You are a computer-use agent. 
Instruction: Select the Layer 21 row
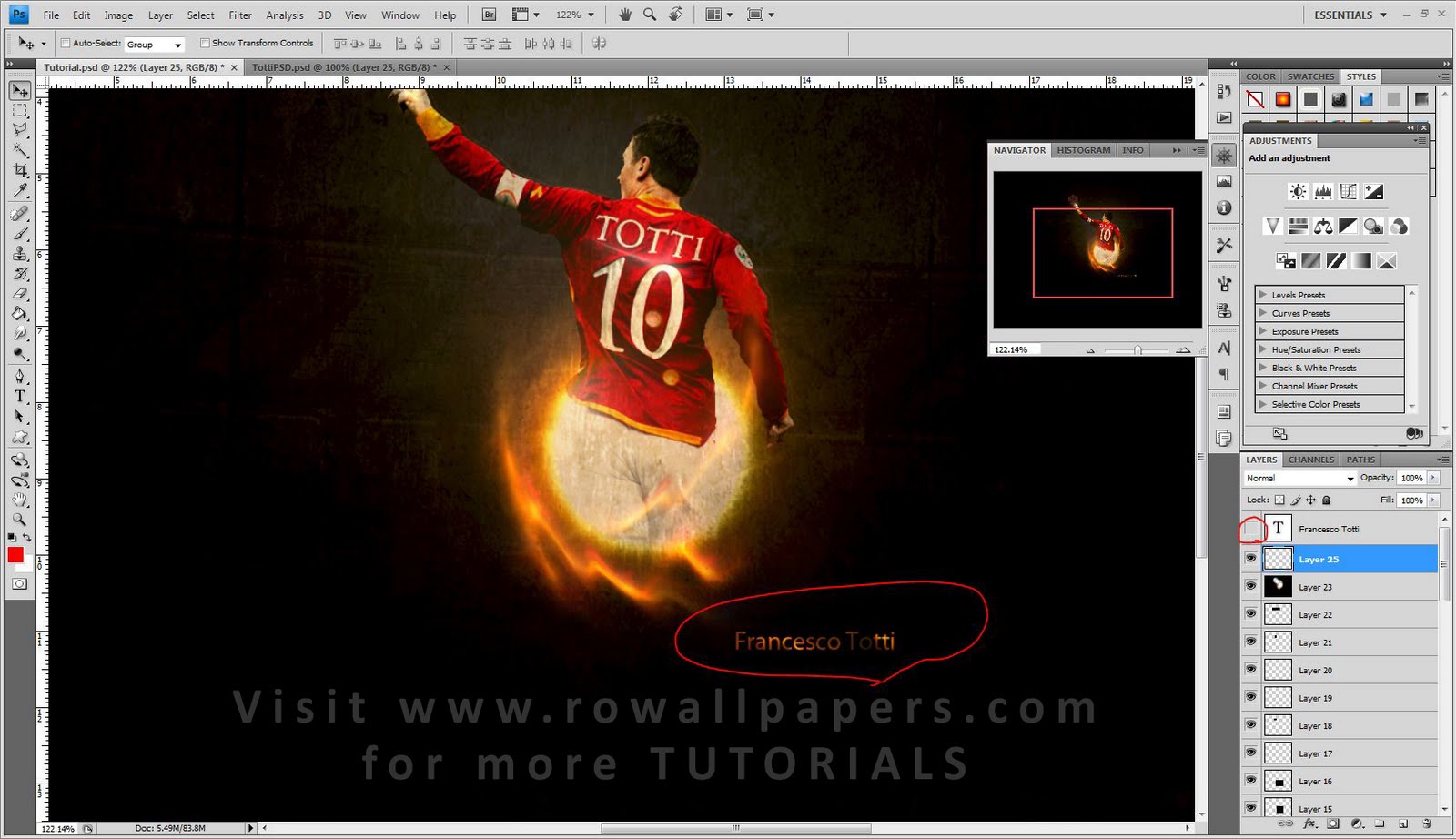coord(1340,642)
